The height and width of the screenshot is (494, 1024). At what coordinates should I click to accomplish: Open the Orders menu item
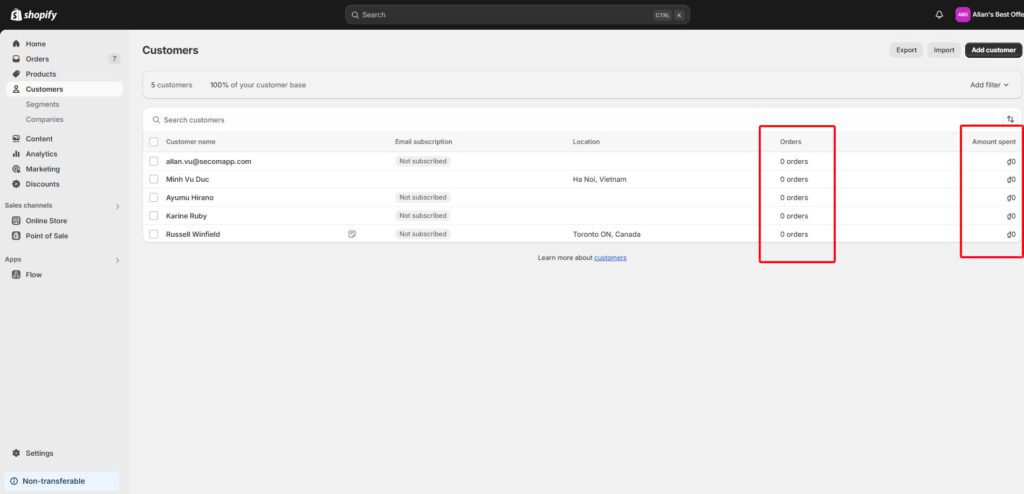(37, 59)
